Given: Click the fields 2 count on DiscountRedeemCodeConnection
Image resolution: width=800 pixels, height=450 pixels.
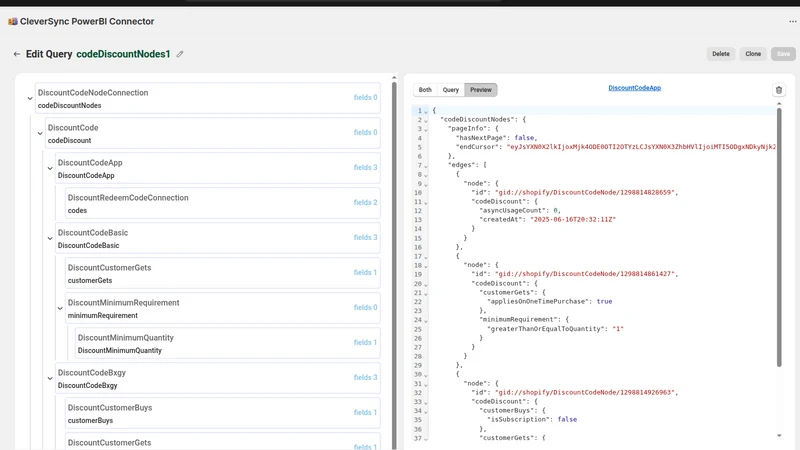Looking at the screenshot, I should click(x=365, y=203).
